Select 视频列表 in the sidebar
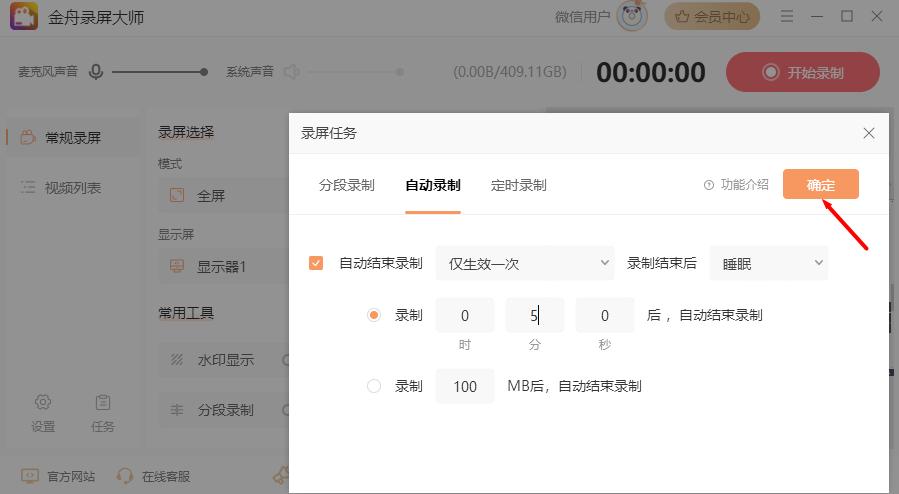The image size is (899, 494). (x=73, y=187)
